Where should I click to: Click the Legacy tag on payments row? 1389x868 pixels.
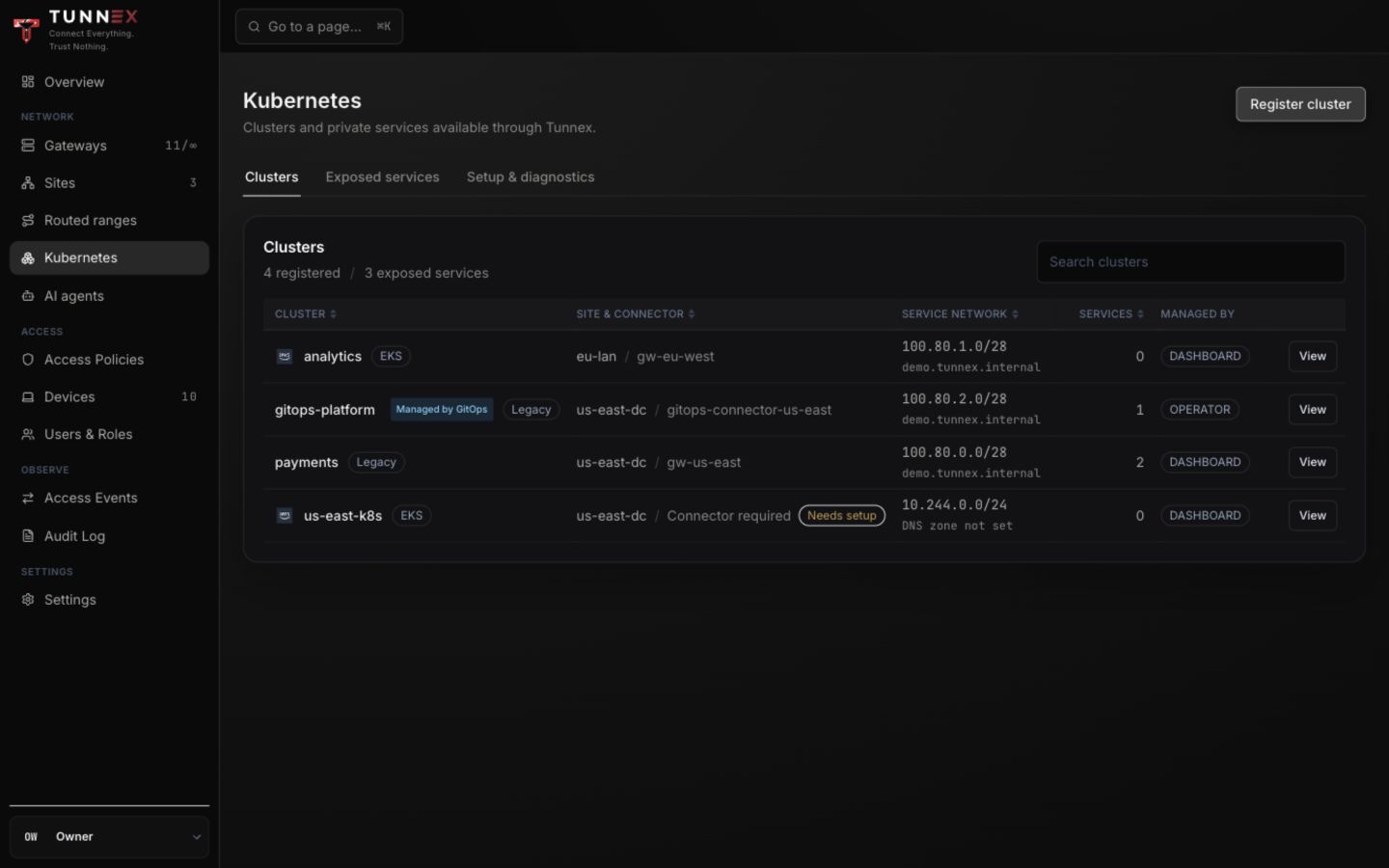(x=376, y=463)
